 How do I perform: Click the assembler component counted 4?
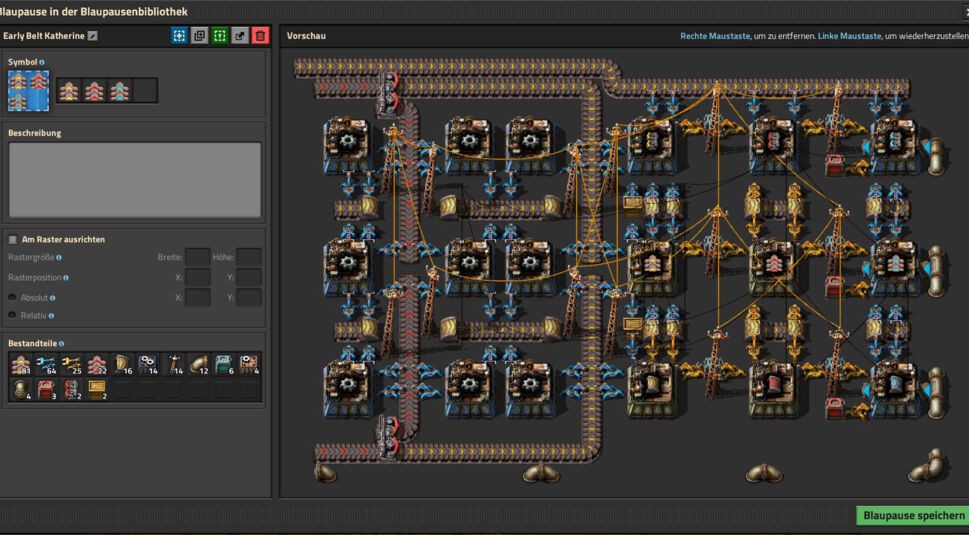tap(248, 364)
